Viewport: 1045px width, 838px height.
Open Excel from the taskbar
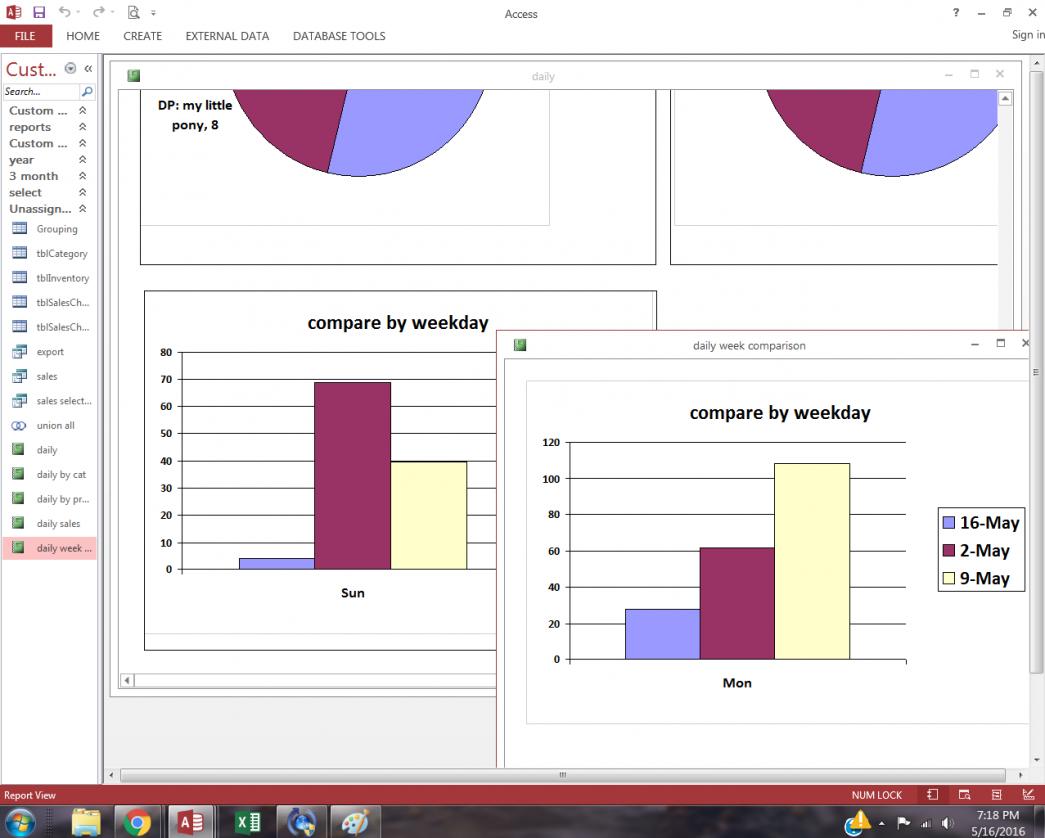pos(249,822)
